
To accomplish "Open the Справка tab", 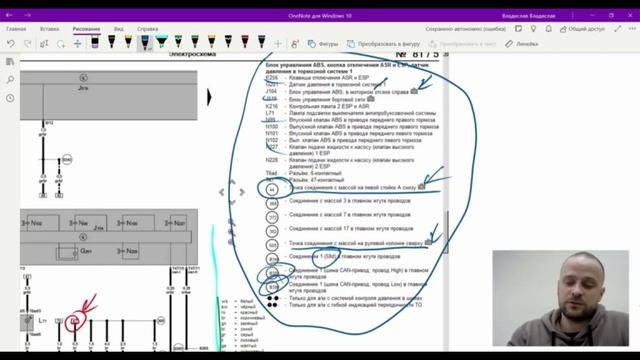I will [x=147, y=29].
